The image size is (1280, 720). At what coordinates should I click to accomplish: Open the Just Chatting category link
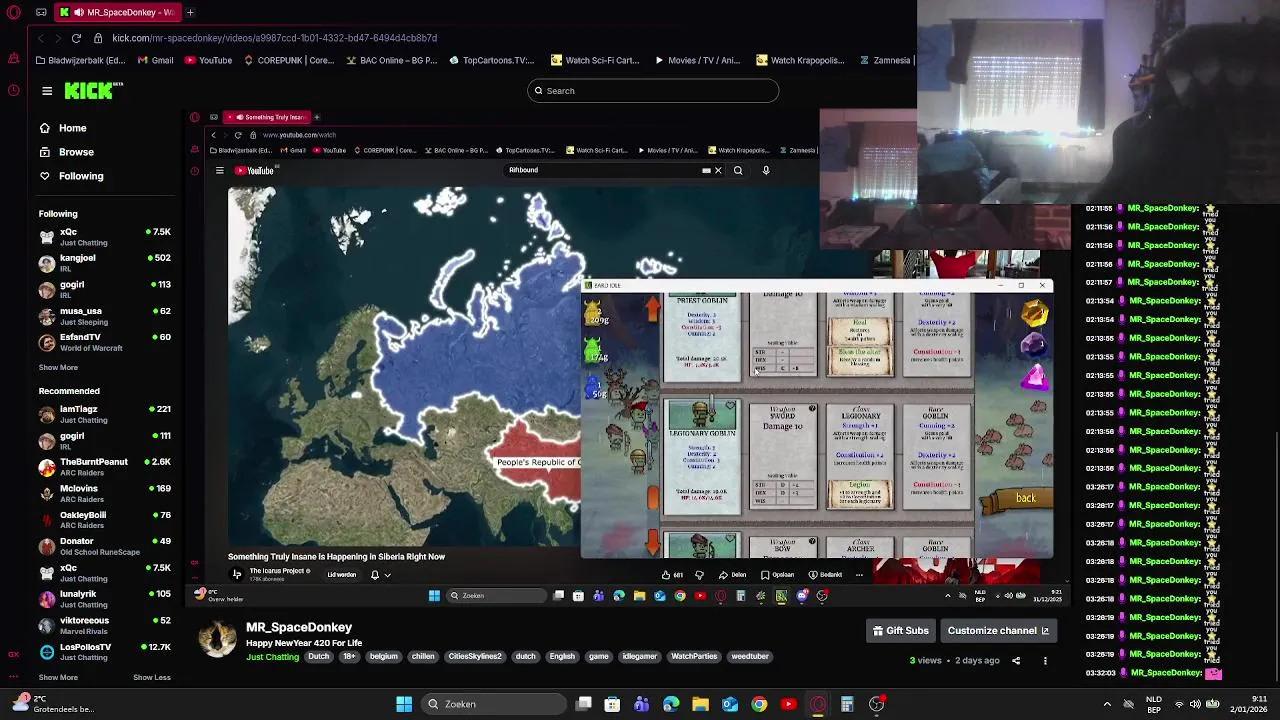coord(273,657)
